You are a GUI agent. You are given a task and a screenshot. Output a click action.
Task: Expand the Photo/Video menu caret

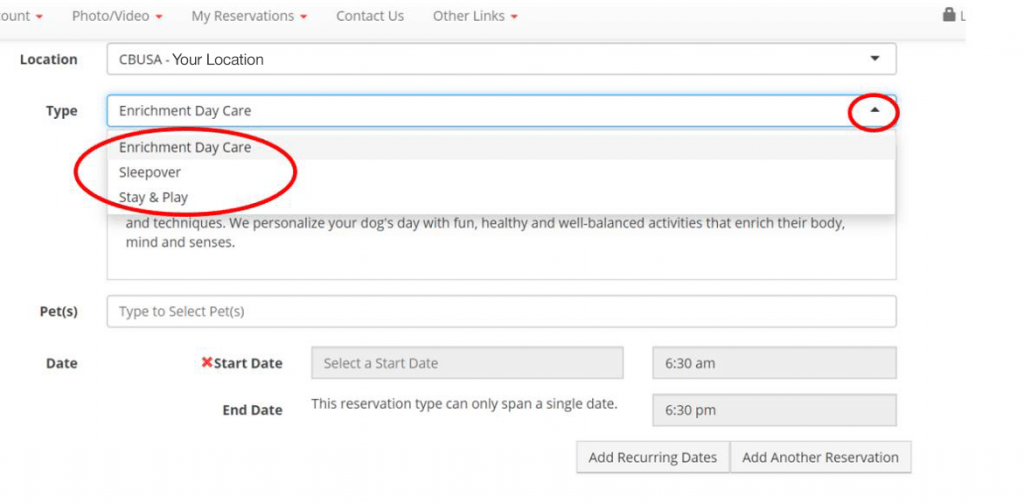tap(160, 17)
